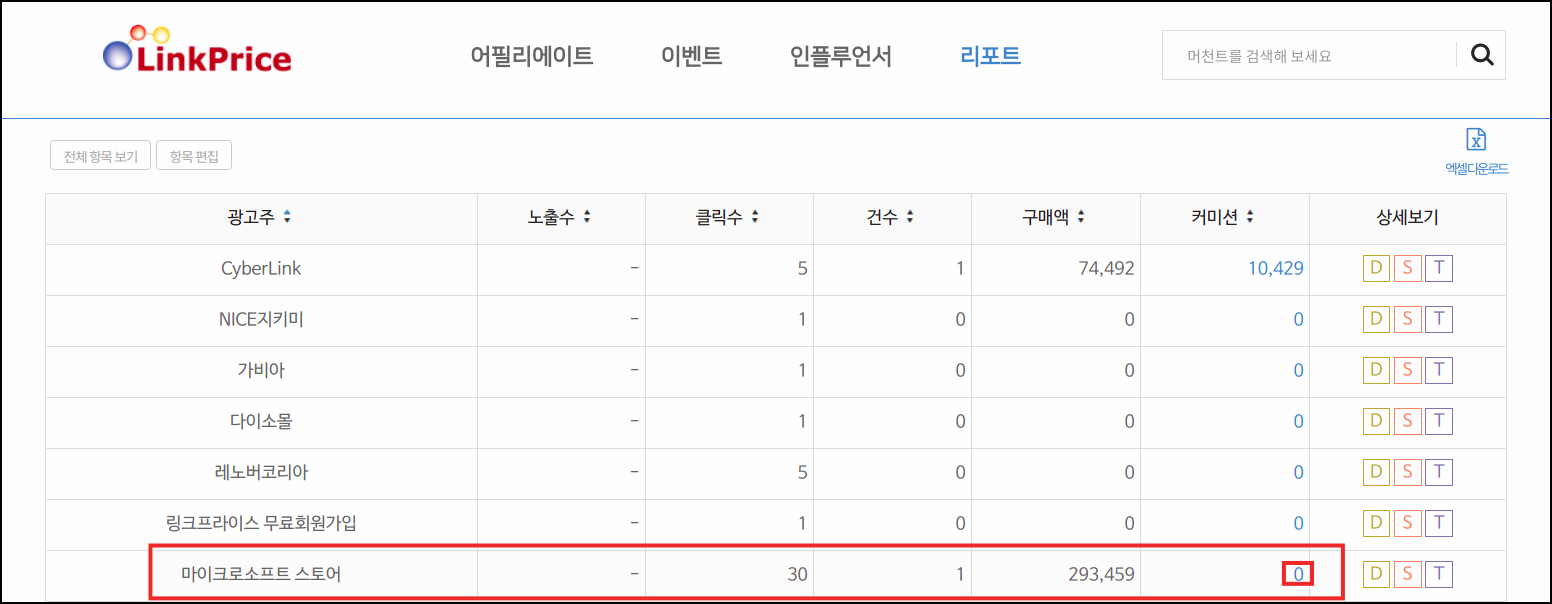Open S detail for 가비아 row
1552x604 pixels.
(1407, 370)
